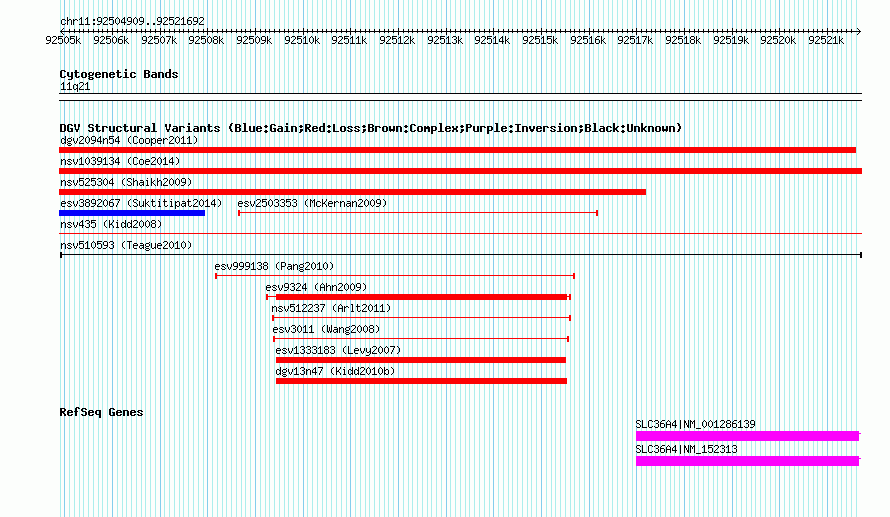The image size is (890, 517).
Task: Click the 92516k ruler tick label
Action: click(588, 40)
